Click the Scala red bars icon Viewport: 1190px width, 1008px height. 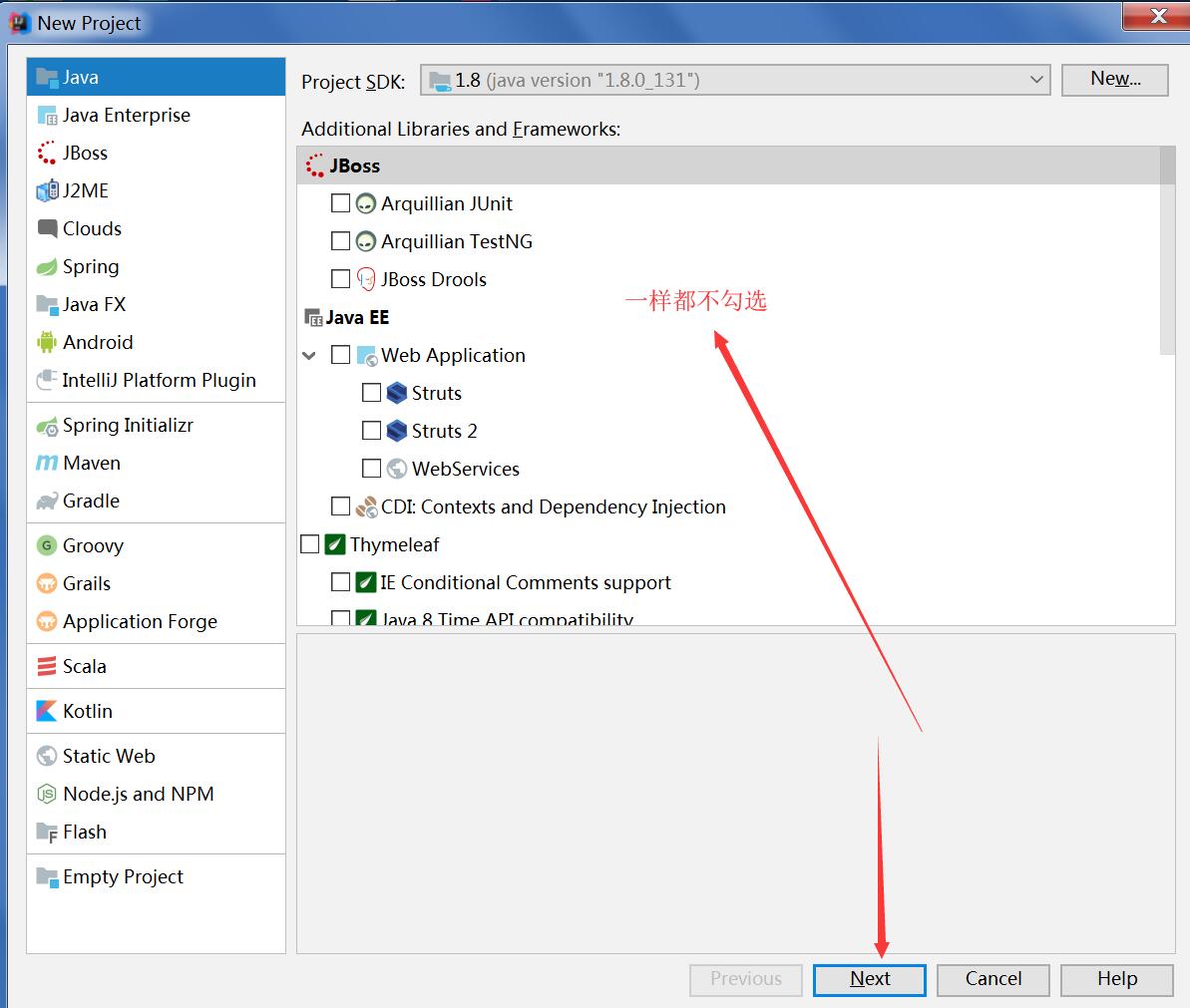pyautogui.click(x=47, y=666)
